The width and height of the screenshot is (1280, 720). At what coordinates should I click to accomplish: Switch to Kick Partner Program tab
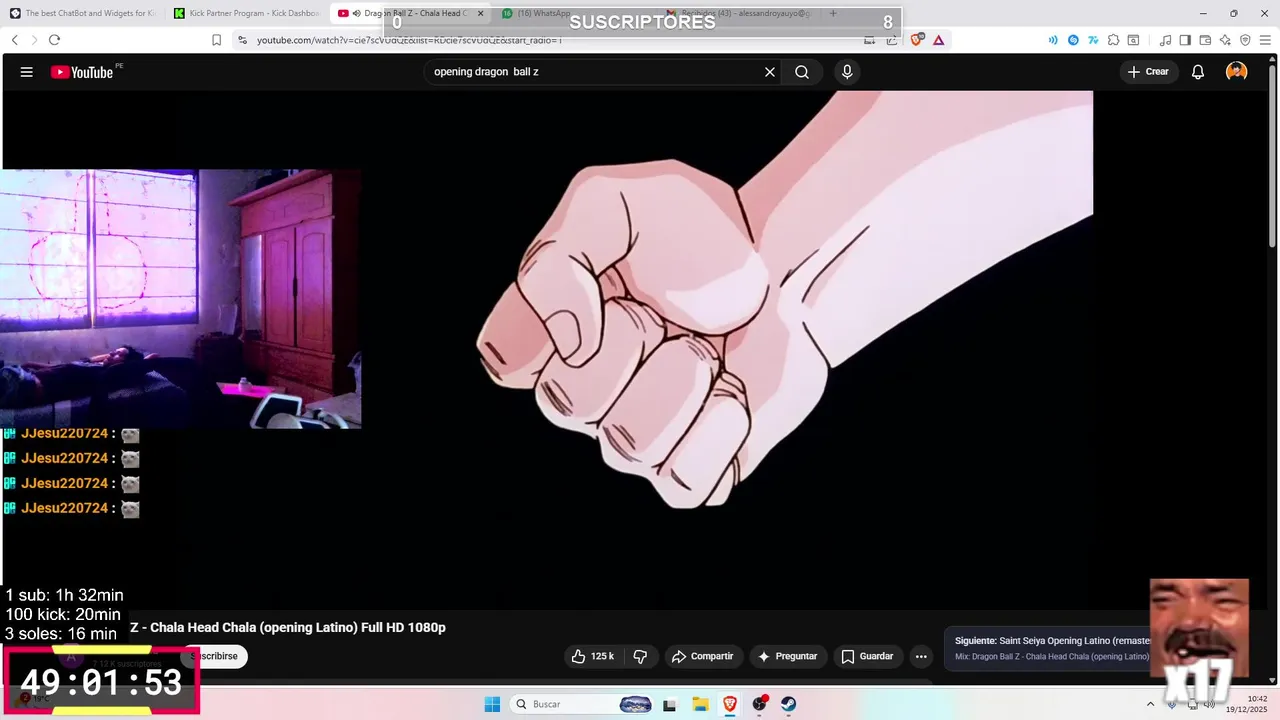click(x=246, y=13)
